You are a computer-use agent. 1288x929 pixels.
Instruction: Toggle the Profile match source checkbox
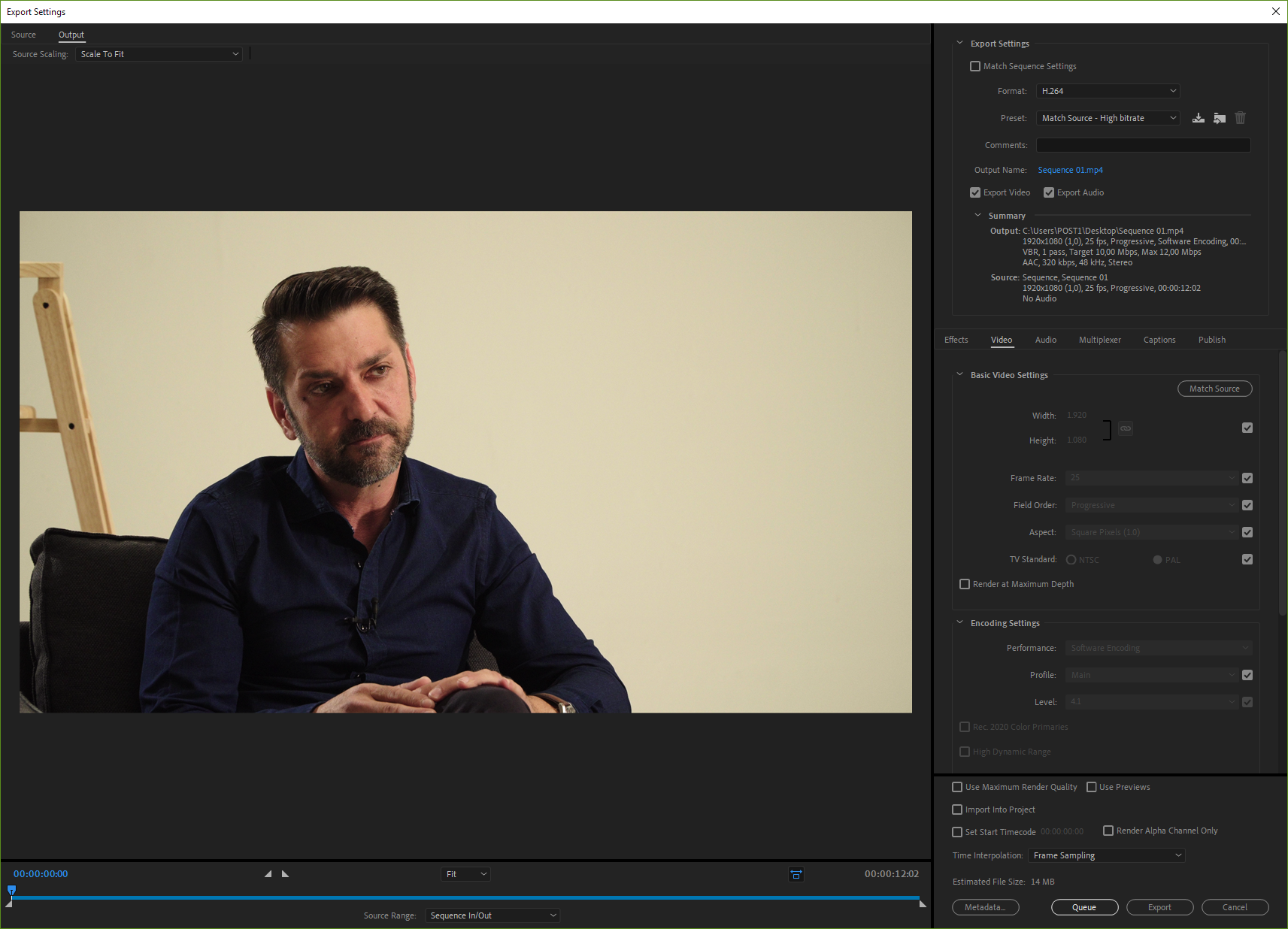[x=1247, y=675]
